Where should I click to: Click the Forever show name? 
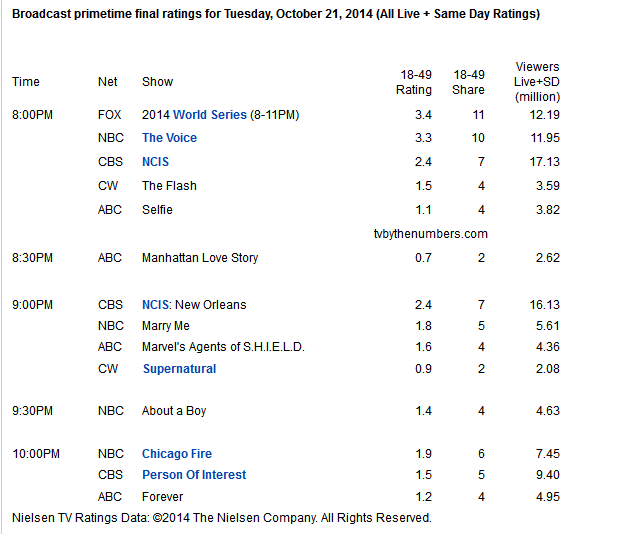coord(162,496)
